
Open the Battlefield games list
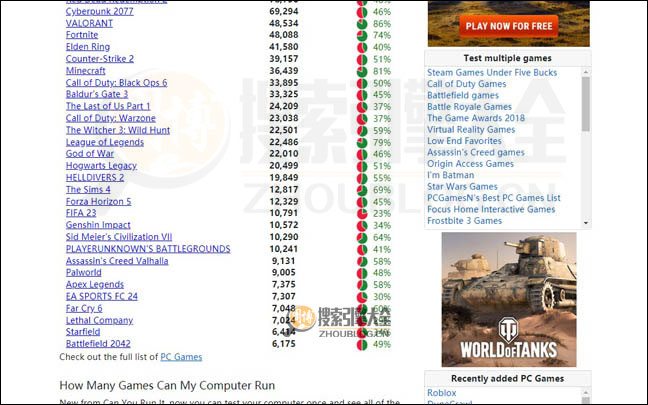tap(463, 95)
